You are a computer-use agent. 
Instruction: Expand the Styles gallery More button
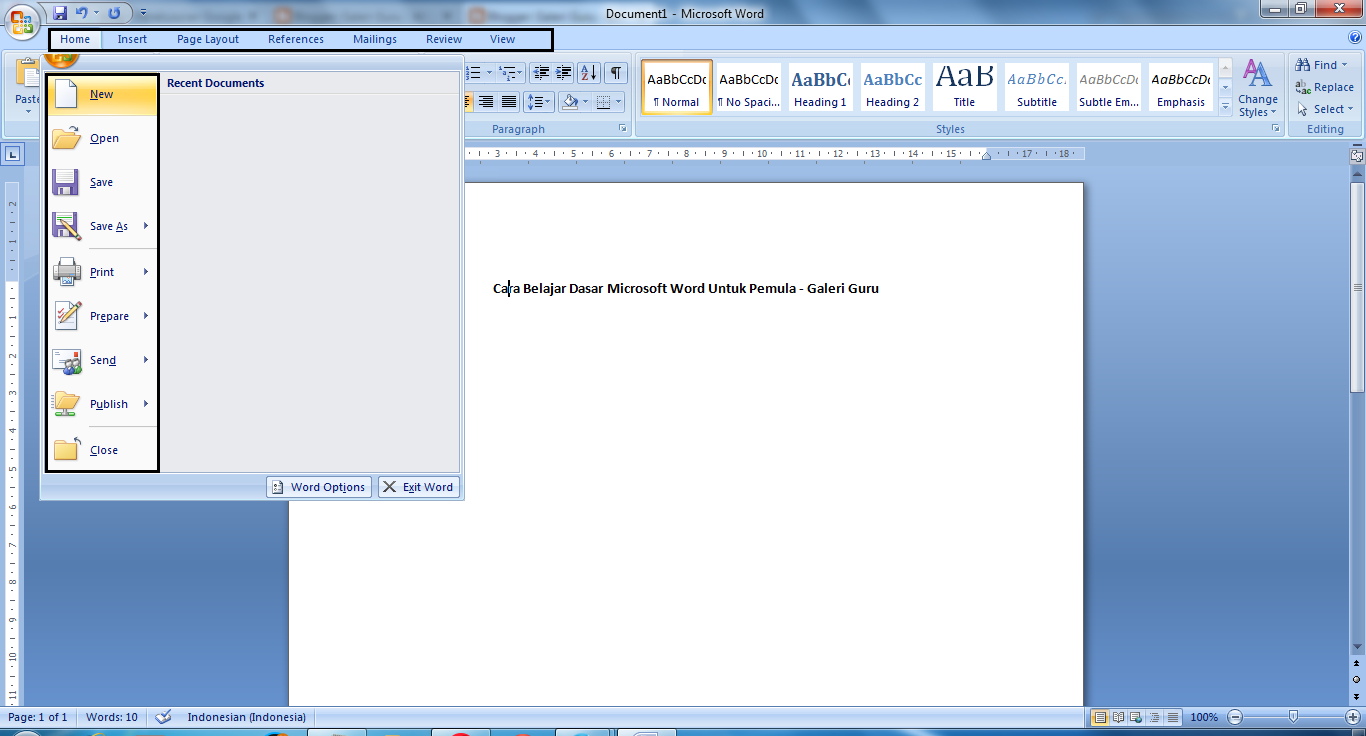pyautogui.click(x=1225, y=105)
